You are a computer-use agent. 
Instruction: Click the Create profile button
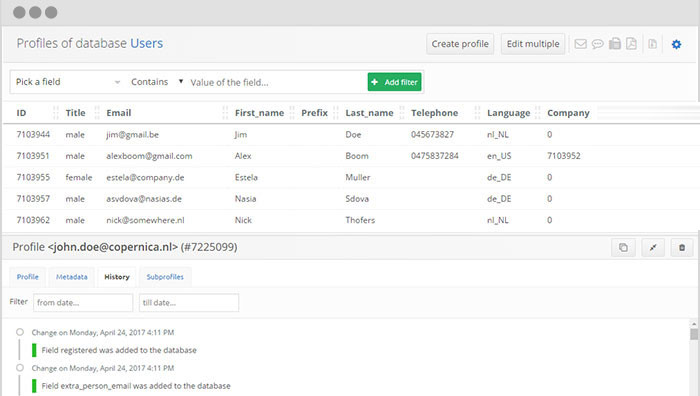(460, 44)
